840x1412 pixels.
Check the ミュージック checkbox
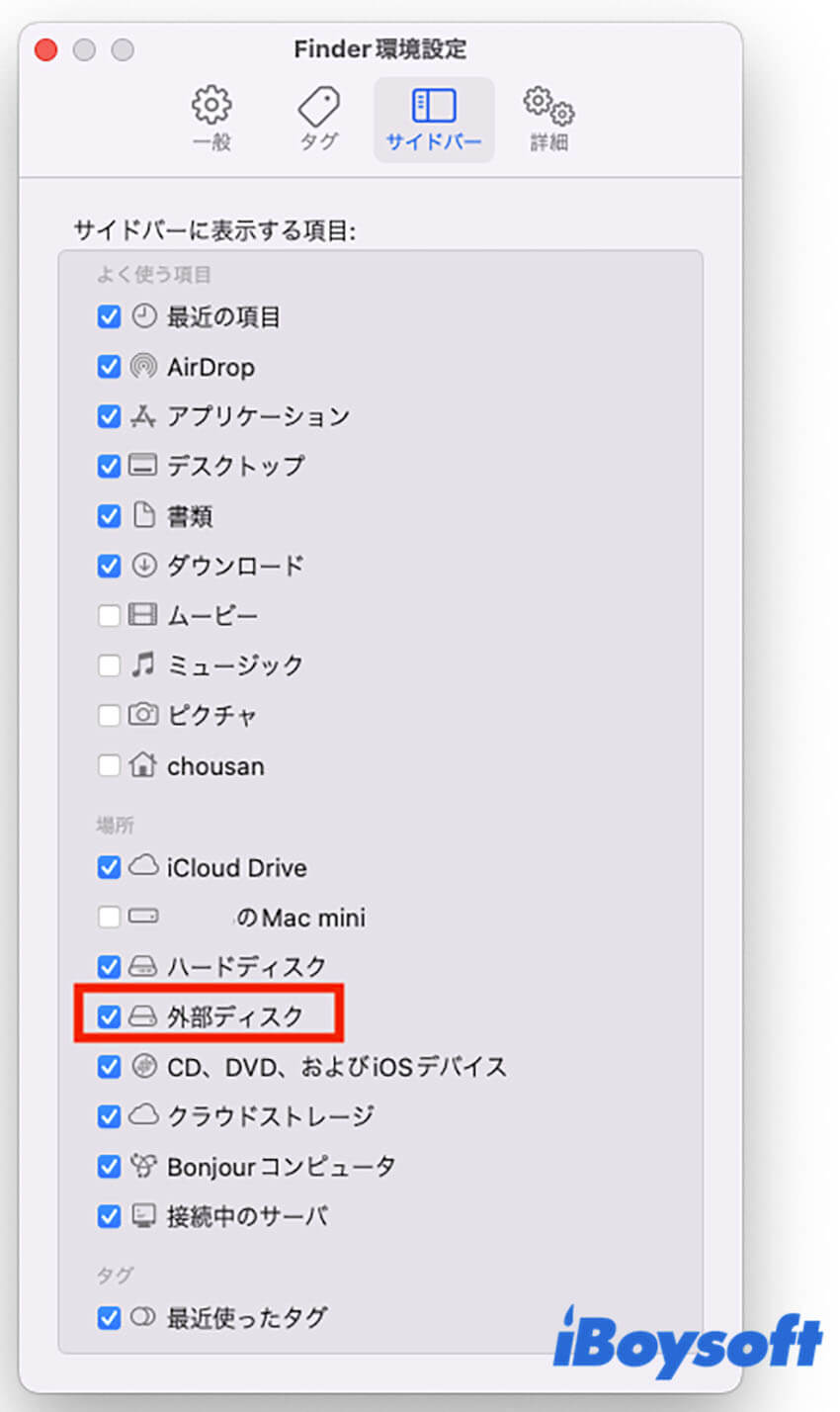109,664
